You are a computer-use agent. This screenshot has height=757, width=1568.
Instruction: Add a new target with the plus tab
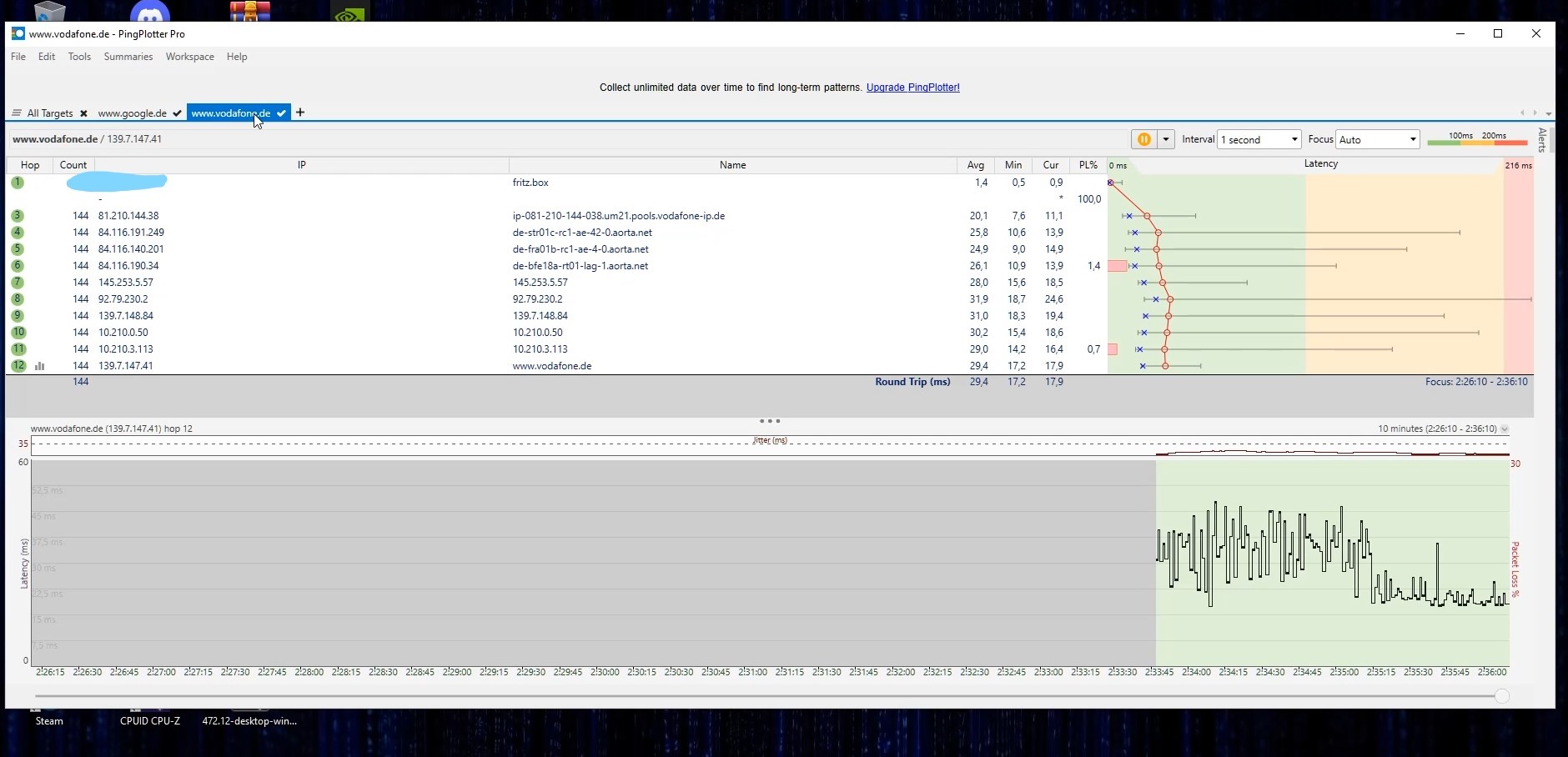click(x=299, y=113)
